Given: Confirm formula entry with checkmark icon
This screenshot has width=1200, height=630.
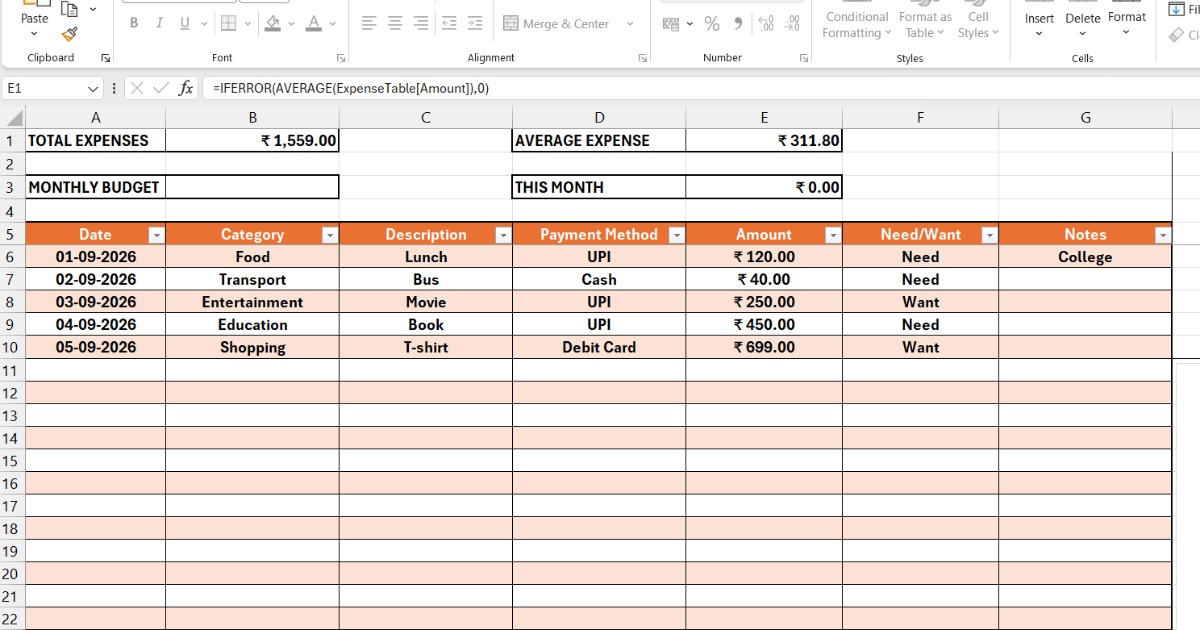Looking at the screenshot, I should tap(161, 88).
